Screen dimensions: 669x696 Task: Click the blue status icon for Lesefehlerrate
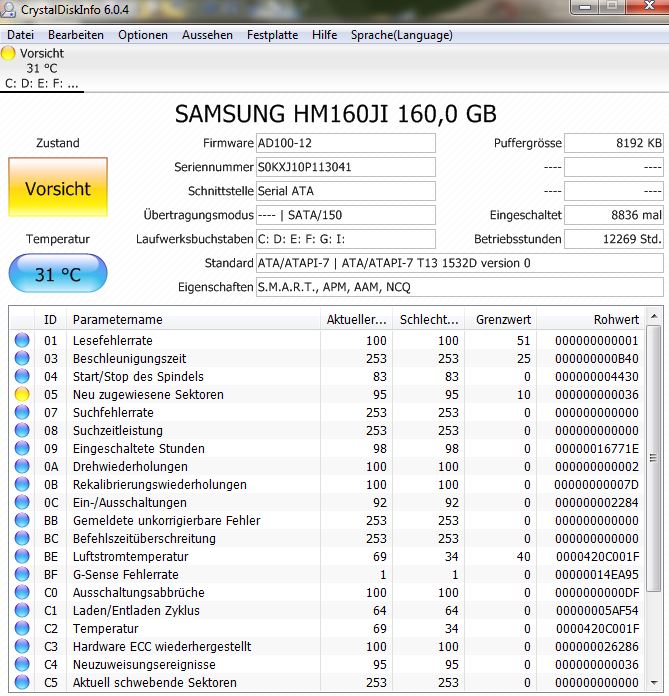pos(22,340)
